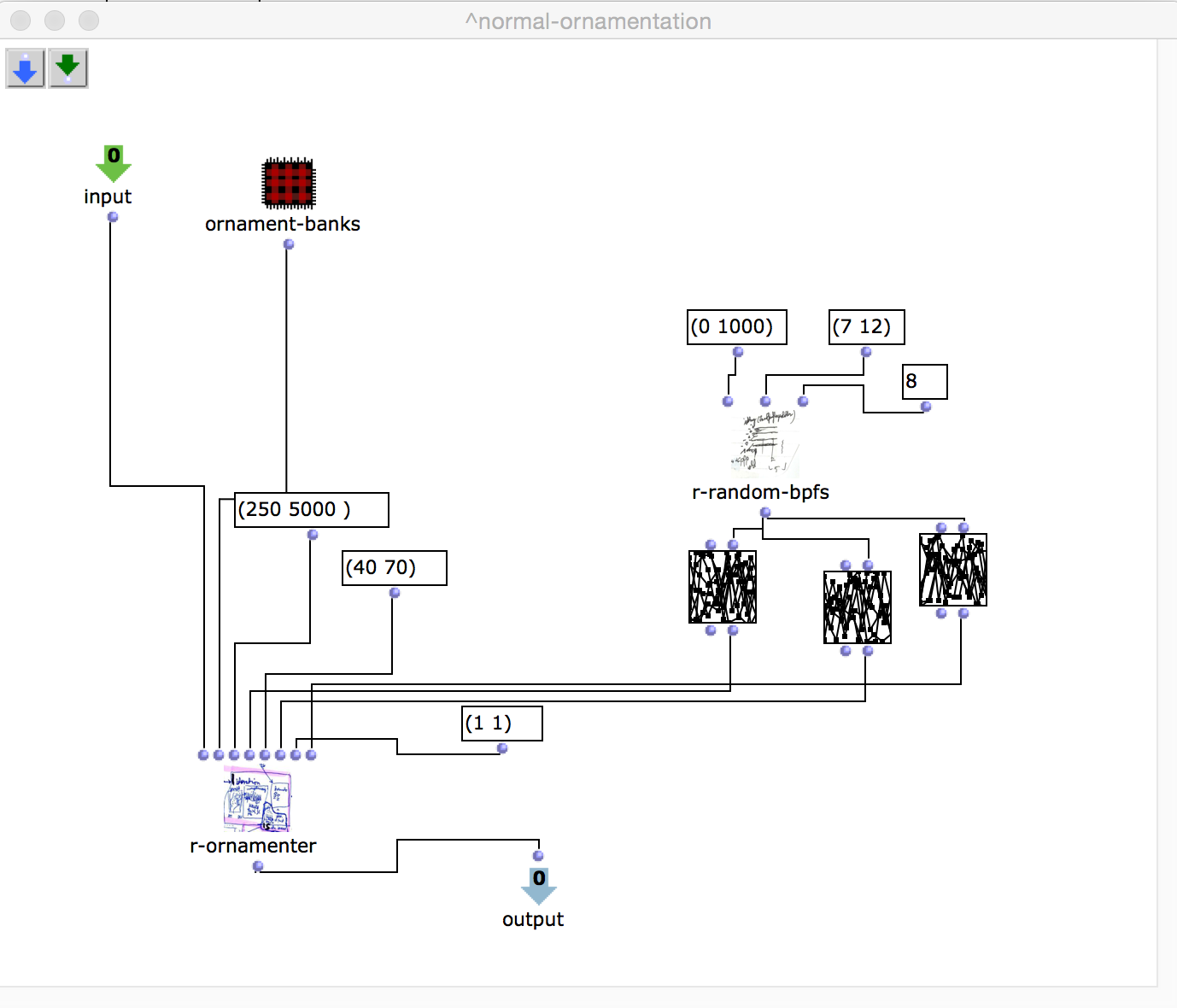Click the outlet below r-random-bpfs
Image resolution: width=1177 pixels, height=1008 pixels.
[765, 513]
